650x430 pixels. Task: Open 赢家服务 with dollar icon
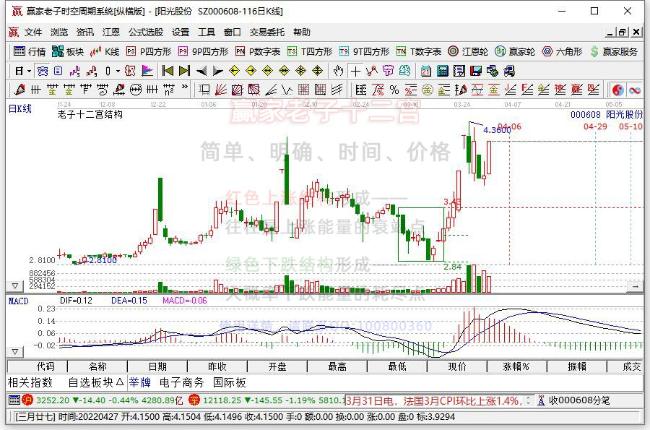pyautogui.click(x=614, y=51)
